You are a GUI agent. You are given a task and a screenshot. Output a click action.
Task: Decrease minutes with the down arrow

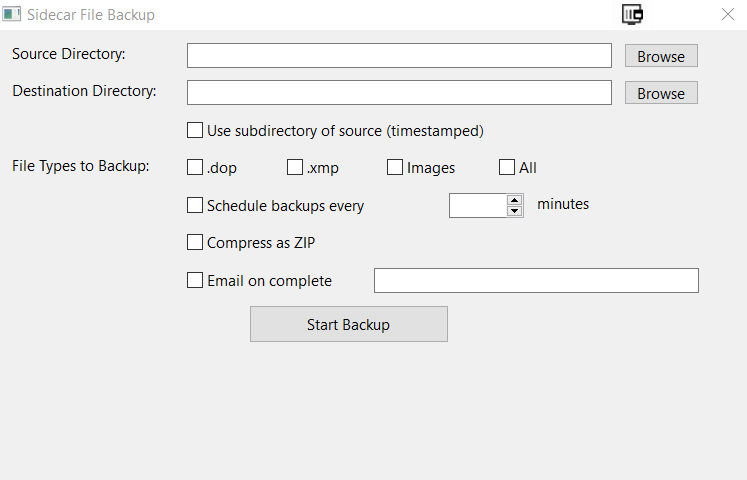(515, 211)
